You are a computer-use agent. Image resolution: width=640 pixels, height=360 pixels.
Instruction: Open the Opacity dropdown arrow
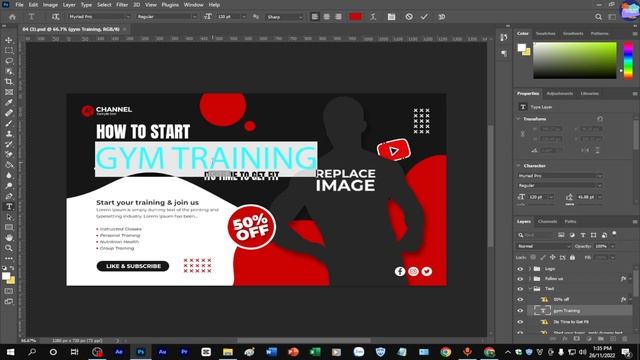click(x=612, y=246)
